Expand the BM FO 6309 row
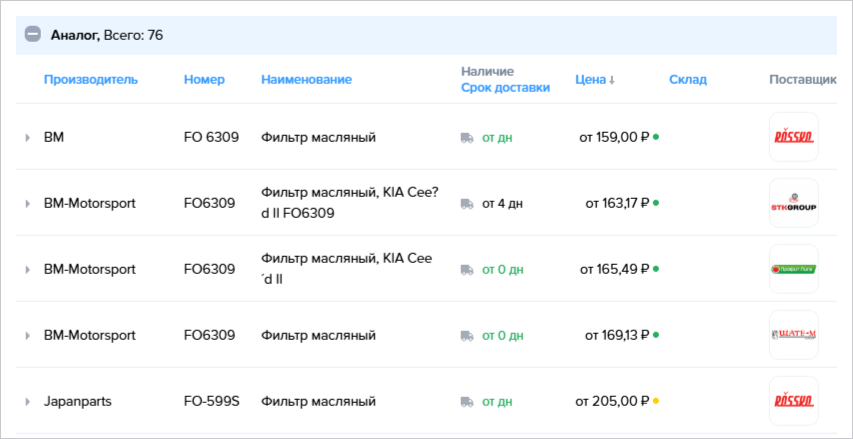Screen dimensions: 853x439 (x=28, y=138)
